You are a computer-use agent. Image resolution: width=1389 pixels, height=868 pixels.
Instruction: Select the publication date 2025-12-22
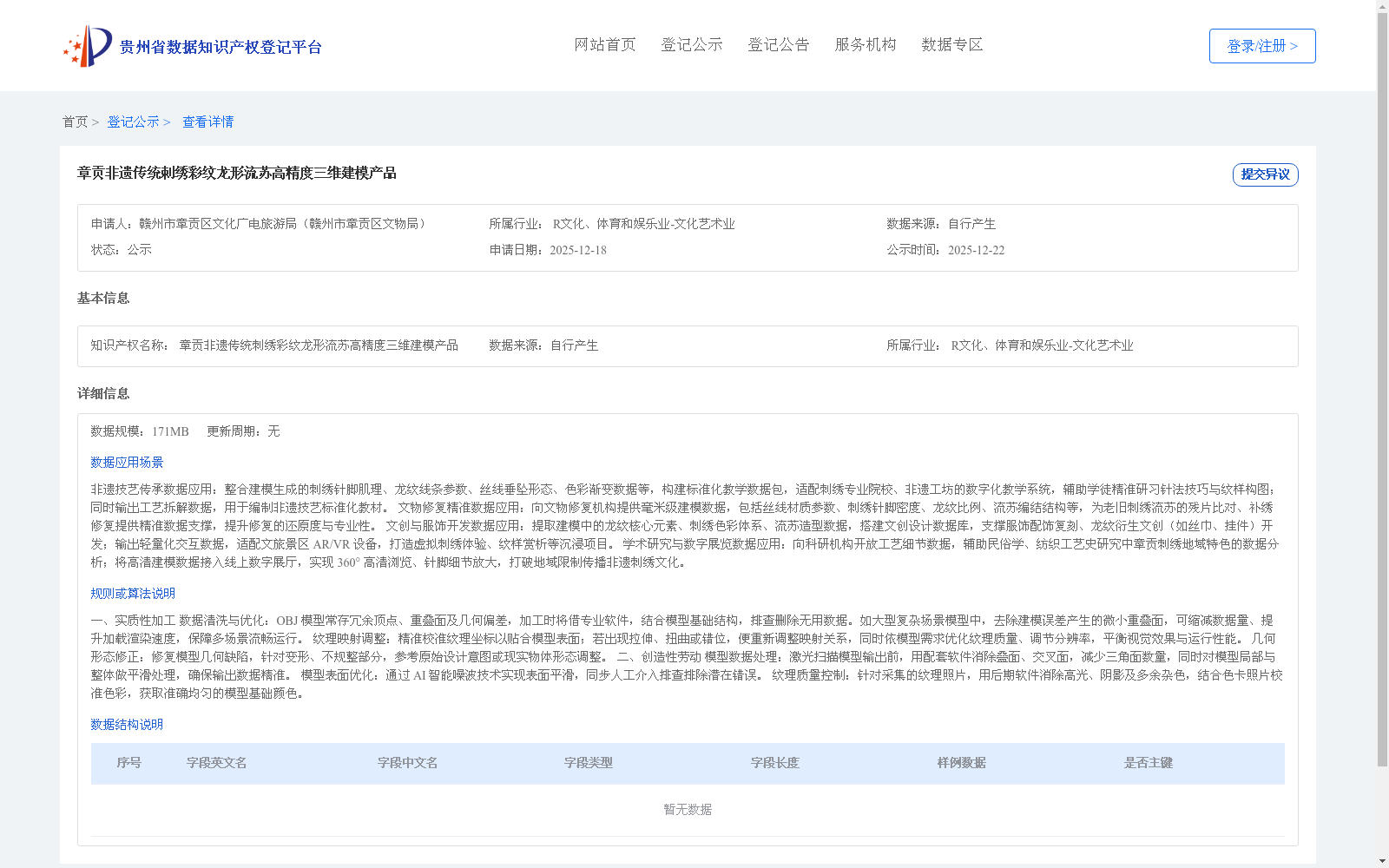click(x=976, y=250)
